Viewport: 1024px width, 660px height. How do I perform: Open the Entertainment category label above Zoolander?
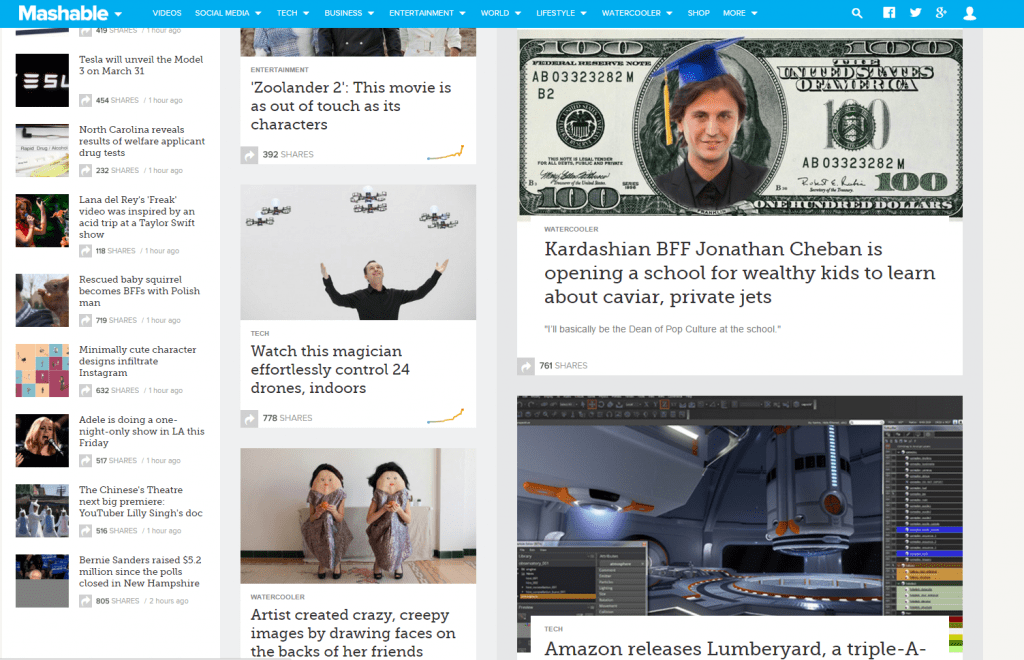280,70
